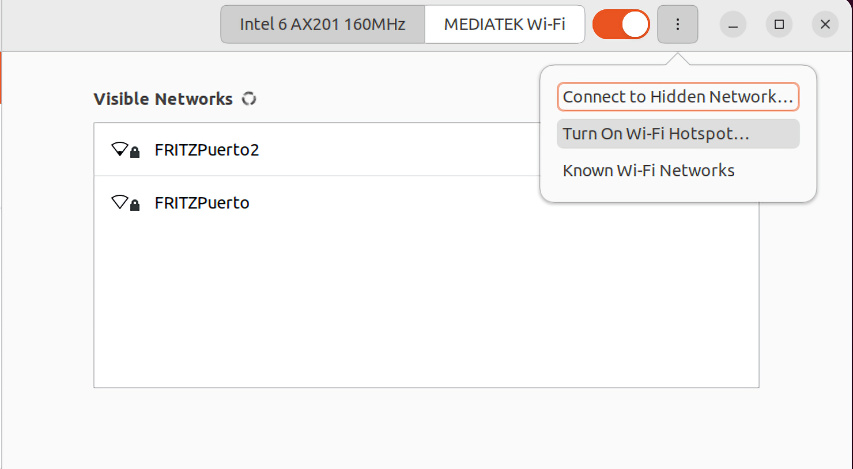Close the Wi-Fi settings window
This screenshot has width=853, height=469.
point(825,24)
